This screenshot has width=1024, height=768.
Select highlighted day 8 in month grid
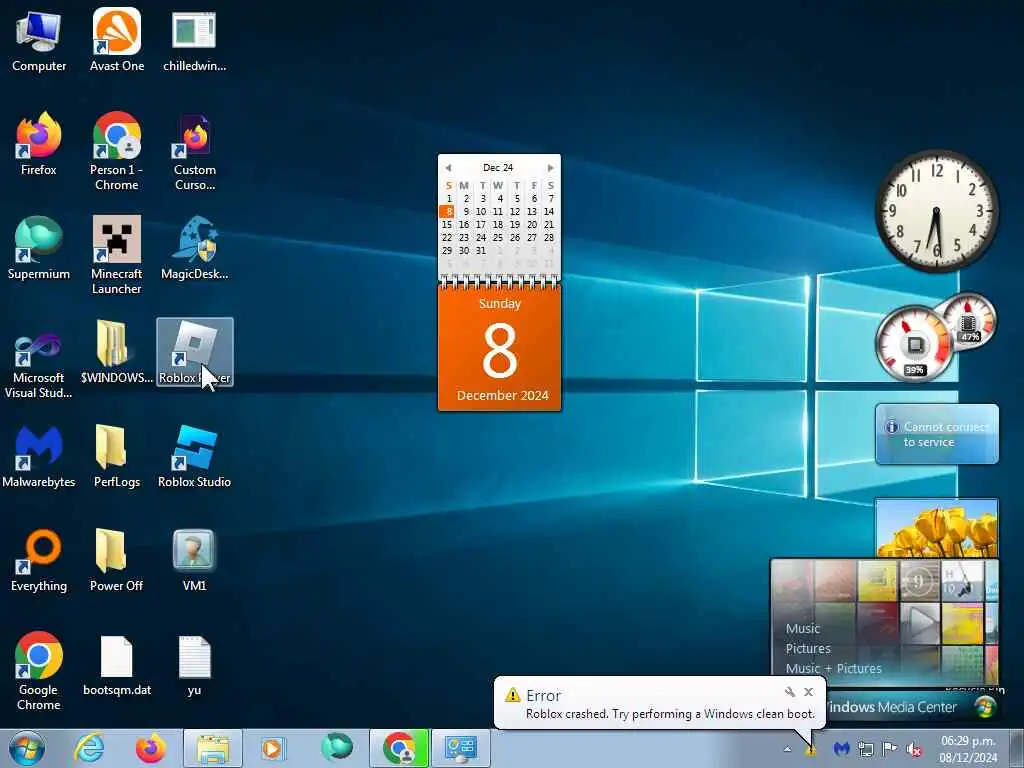pos(447,212)
